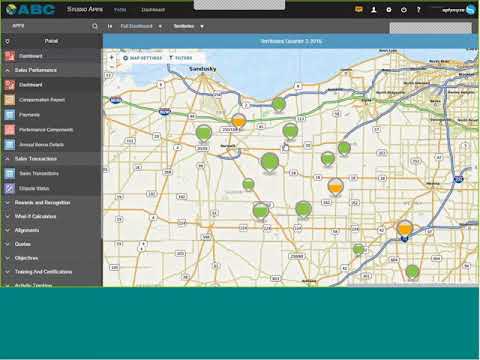Click the search magnifier beside the apps field
480x360 pixels.
point(95,26)
